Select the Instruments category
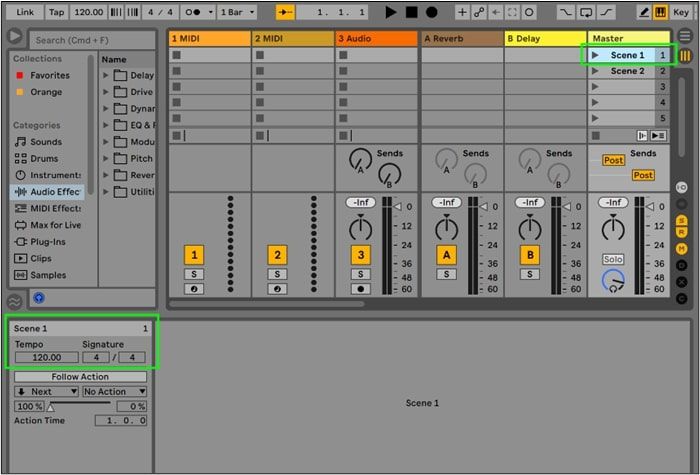The image size is (700, 475). click(48, 175)
